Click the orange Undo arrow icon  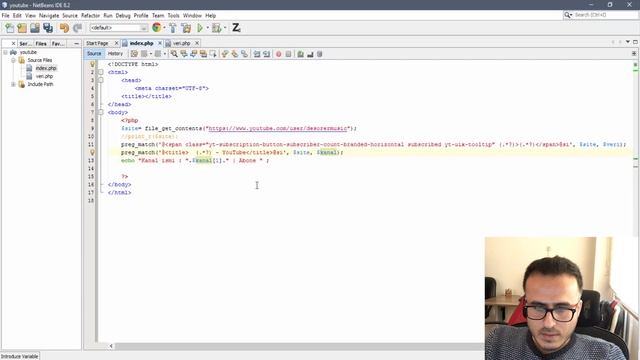click(64, 28)
